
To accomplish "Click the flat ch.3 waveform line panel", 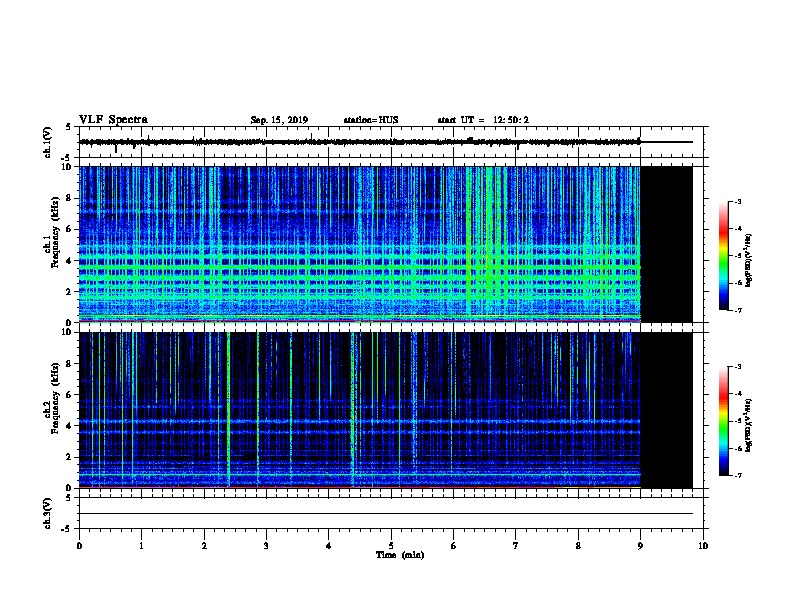I will [x=391, y=513].
